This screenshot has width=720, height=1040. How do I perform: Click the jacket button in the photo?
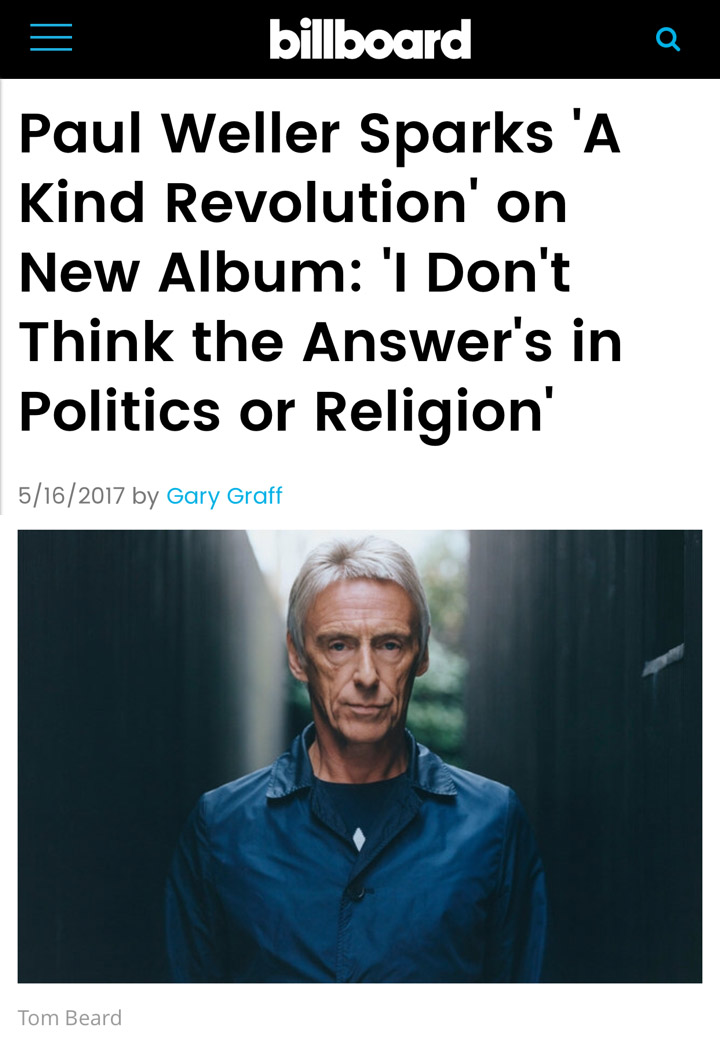click(358, 892)
